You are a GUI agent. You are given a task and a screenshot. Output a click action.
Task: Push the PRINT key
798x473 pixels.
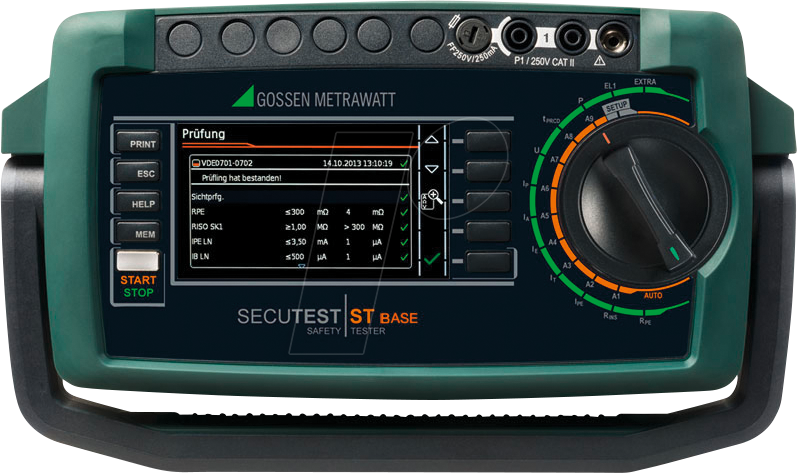click(138, 142)
